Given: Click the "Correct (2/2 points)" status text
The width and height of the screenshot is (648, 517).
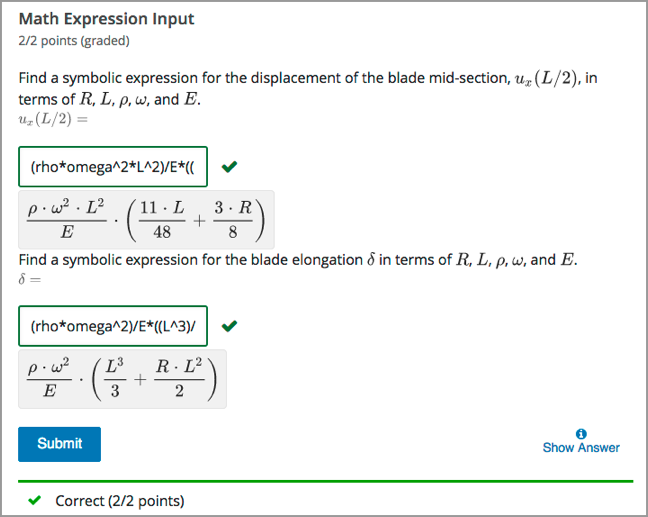Looking at the screenshot, I should point(120,501).
